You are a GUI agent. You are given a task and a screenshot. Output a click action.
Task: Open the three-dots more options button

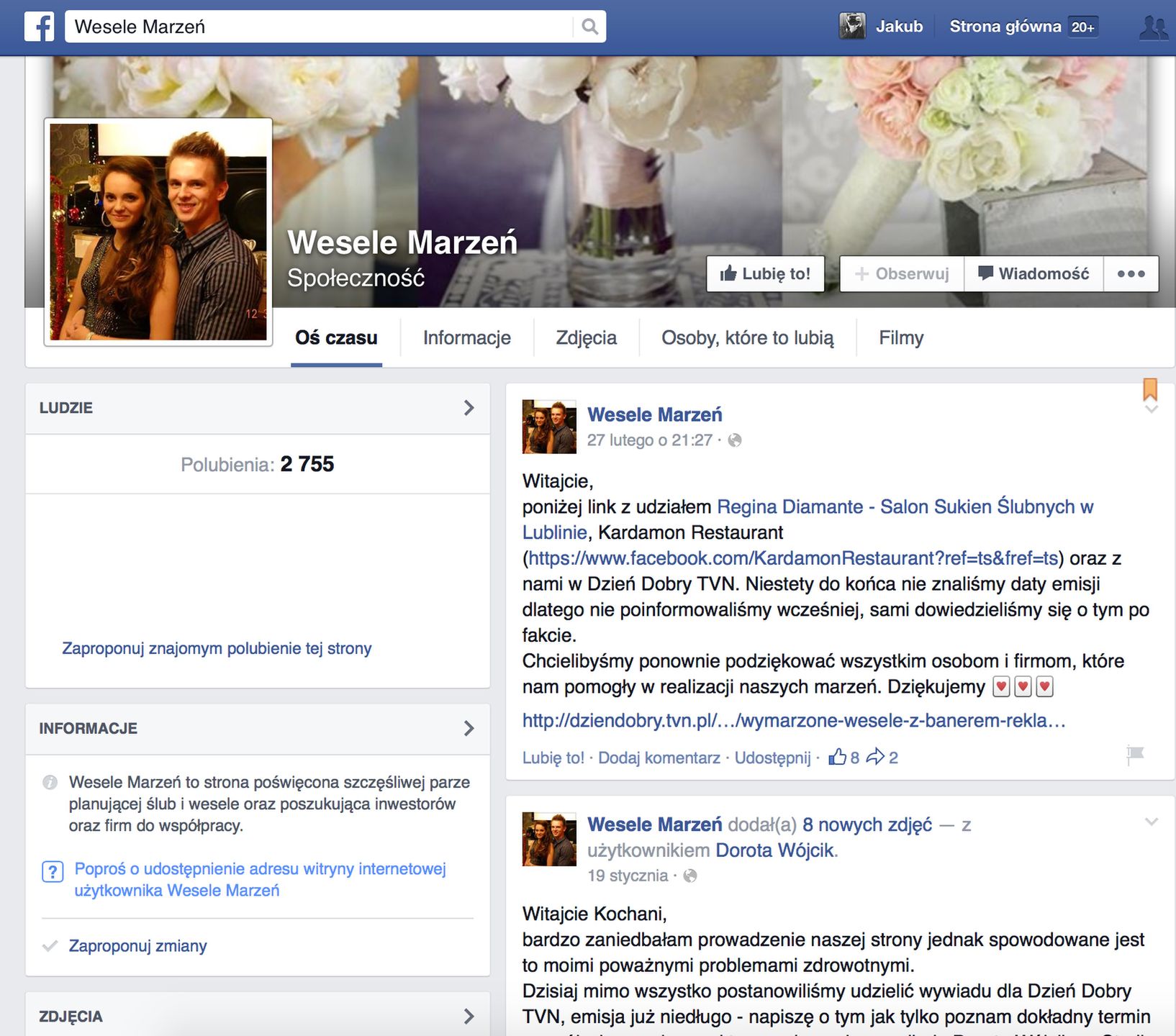[x=1131, y=274]
